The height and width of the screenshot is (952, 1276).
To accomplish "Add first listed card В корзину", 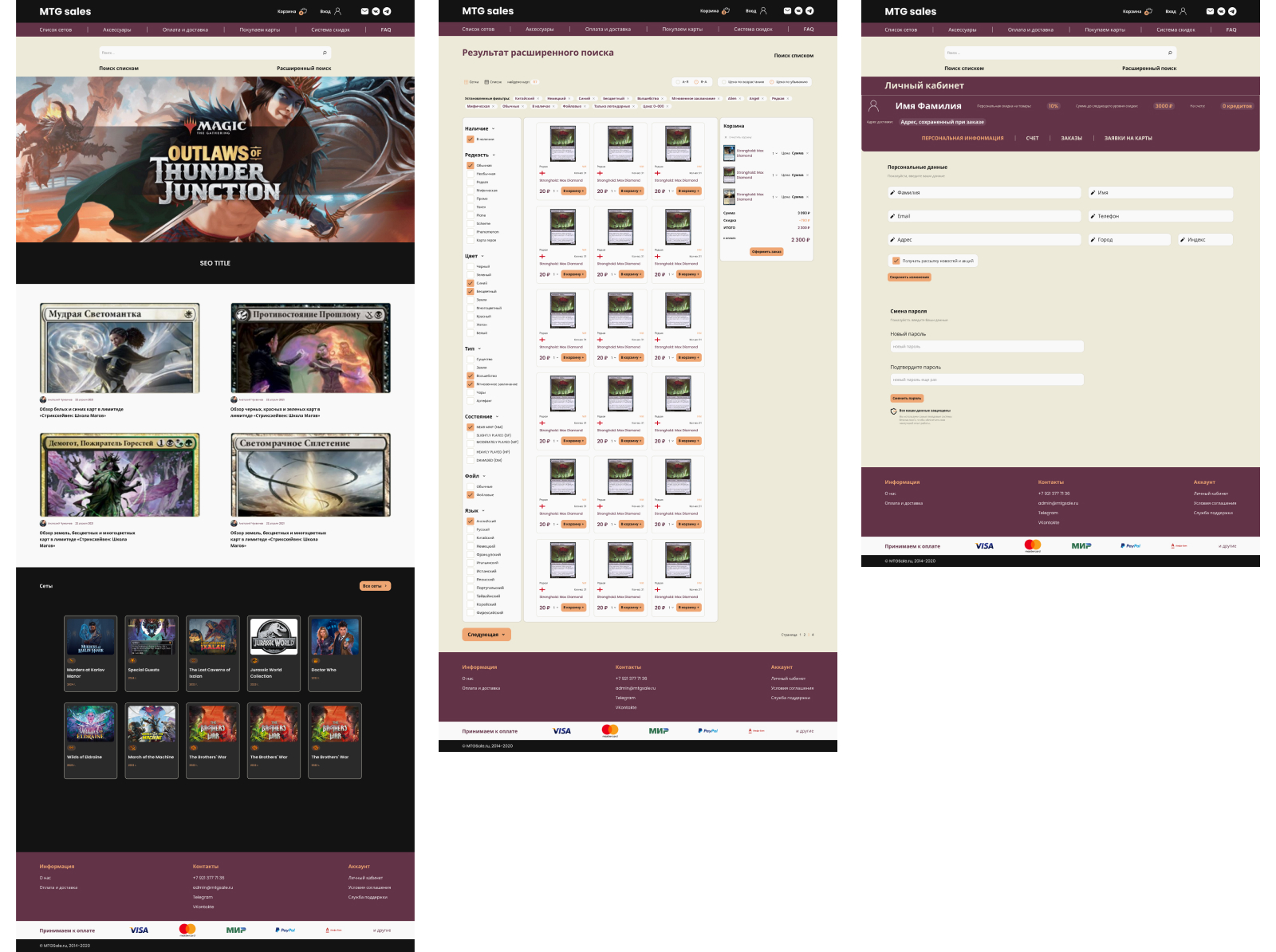I will click(x=574, y=191).
